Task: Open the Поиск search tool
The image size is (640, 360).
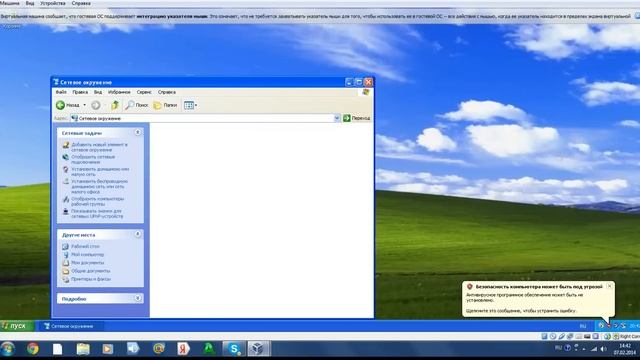Action: (137, 105)
